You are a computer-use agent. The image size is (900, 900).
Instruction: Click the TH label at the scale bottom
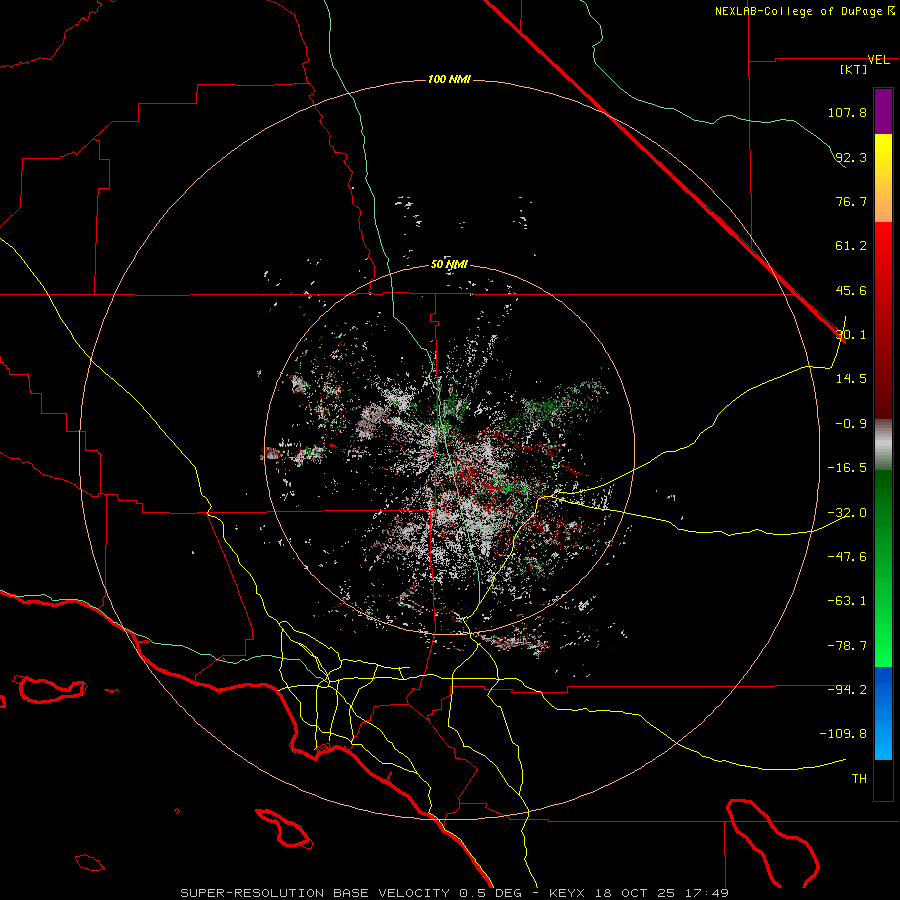(859, 779)
